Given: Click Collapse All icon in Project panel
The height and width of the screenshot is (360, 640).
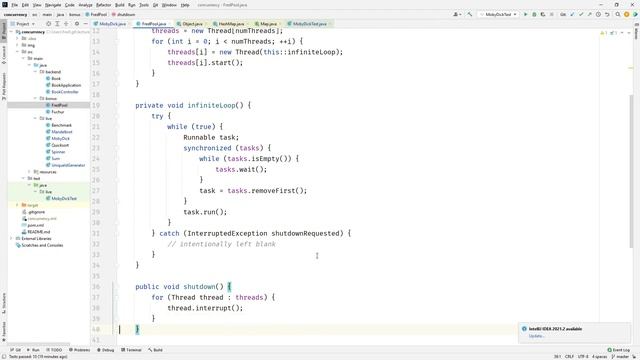Looking at the screenshot, I should [66, 24].
